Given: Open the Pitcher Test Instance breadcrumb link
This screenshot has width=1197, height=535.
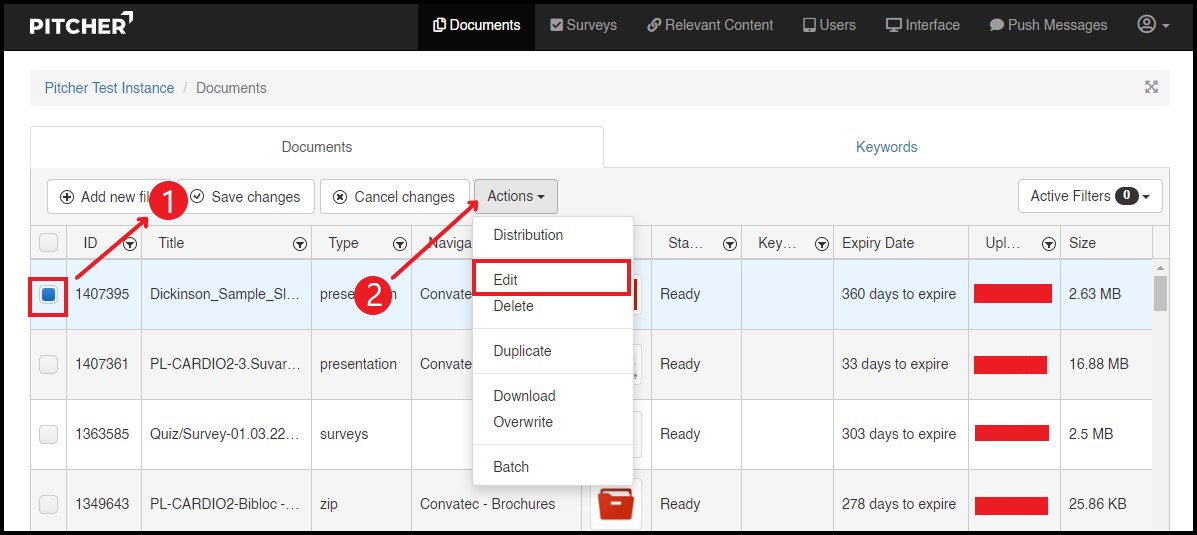Looking at the screenshot, I should click(109, 88).
